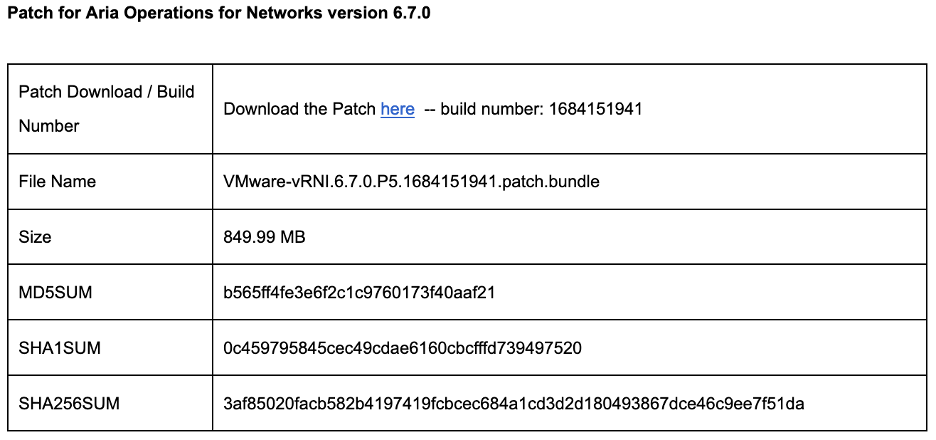Screen dimensions: 936x440
Task: Select the "Patch Download / Build" label line
Action: pos(107,92)
